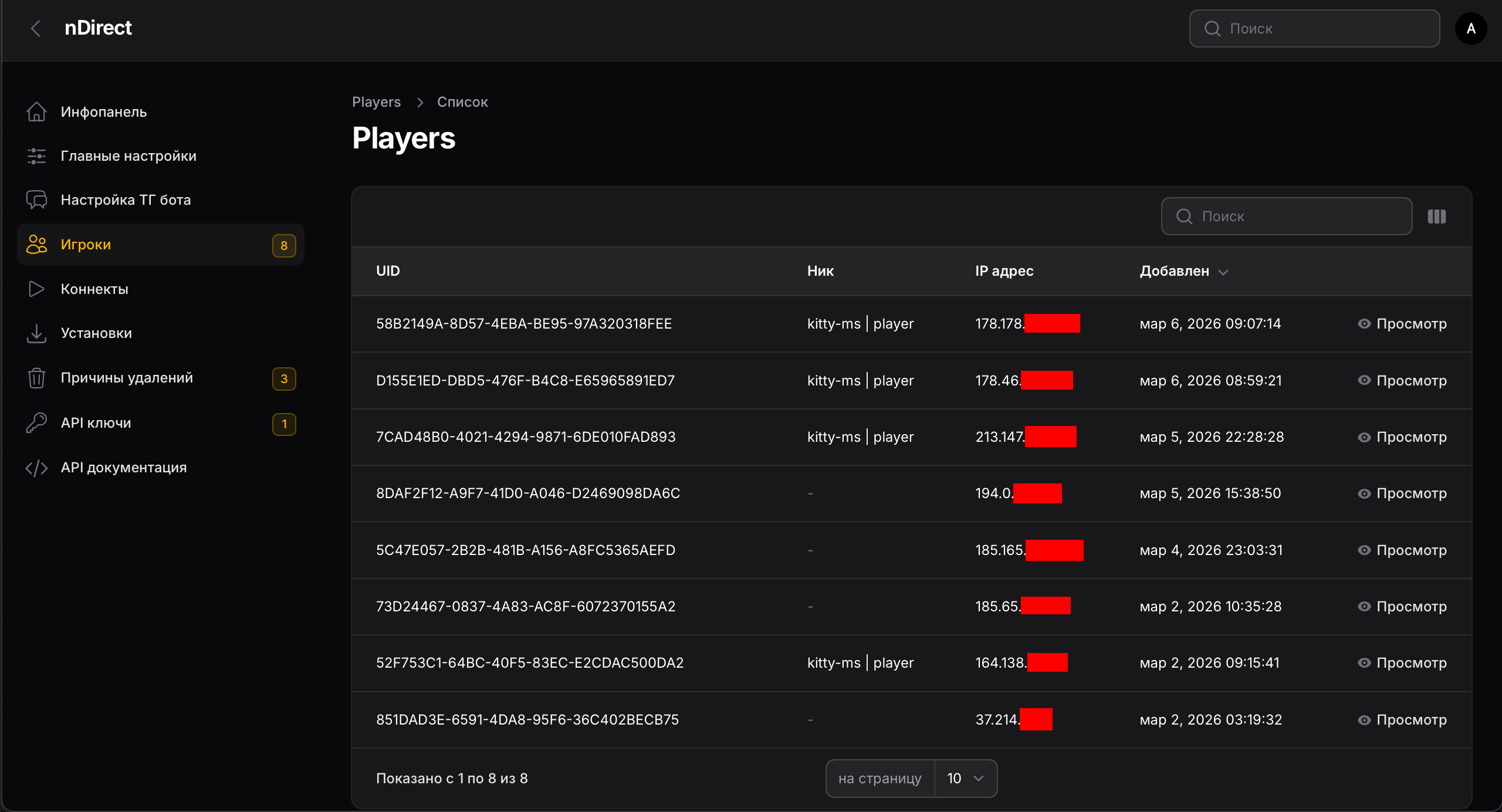
Task: Open the Инфопанель home icon
Action: tap(36, 111)
